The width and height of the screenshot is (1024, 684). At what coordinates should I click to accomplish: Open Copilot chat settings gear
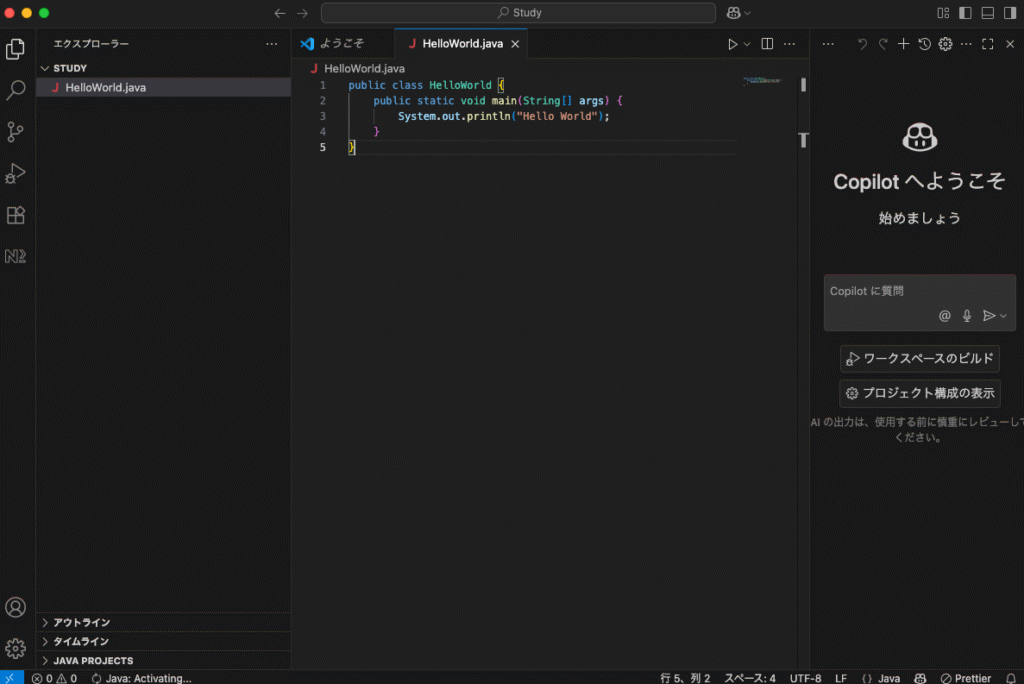coord(945,44)
